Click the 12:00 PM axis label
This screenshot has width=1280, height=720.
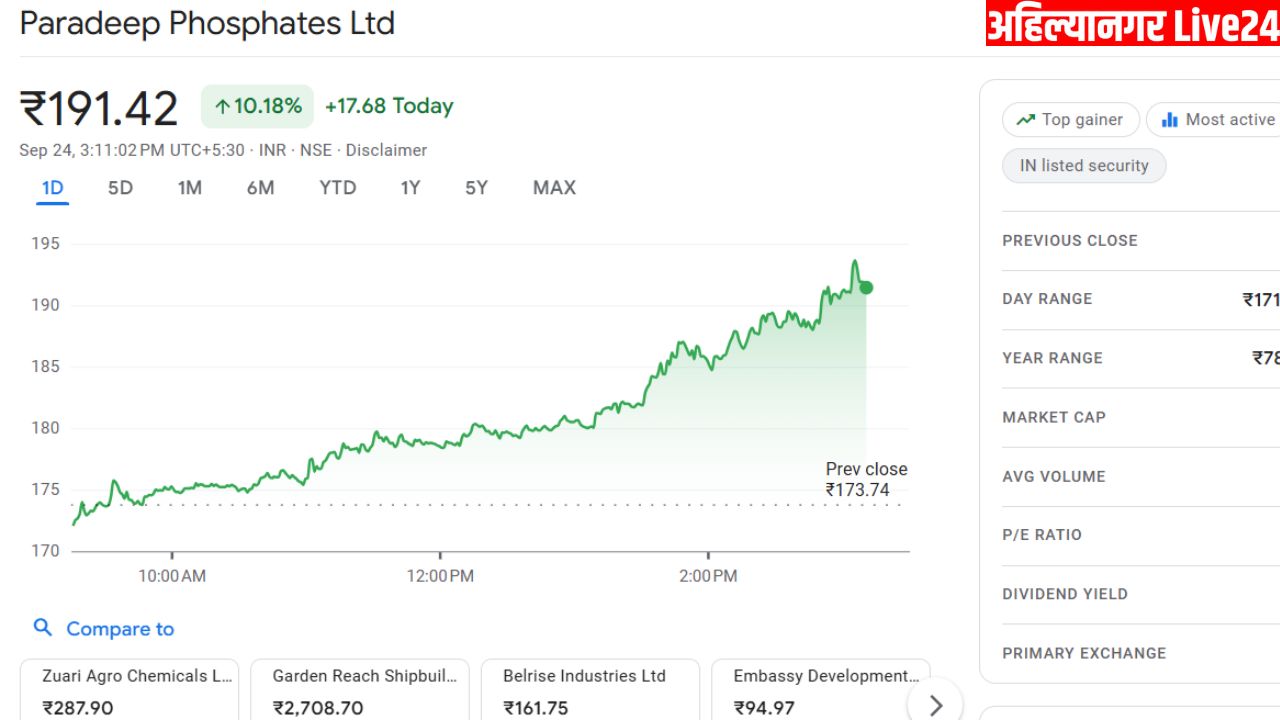[x=440, y=576]
